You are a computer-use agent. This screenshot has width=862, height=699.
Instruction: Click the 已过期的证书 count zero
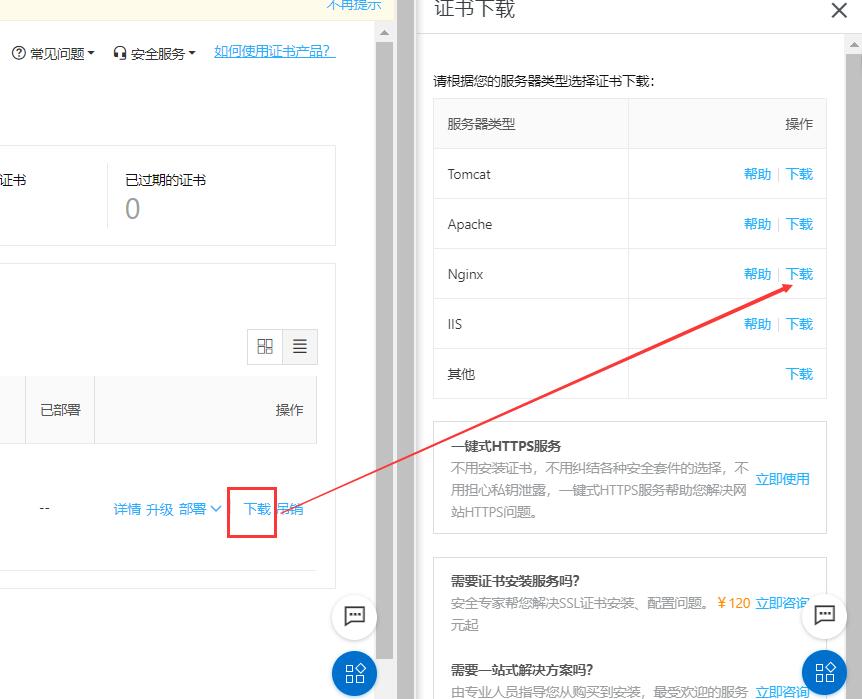[x=132, y=209]
